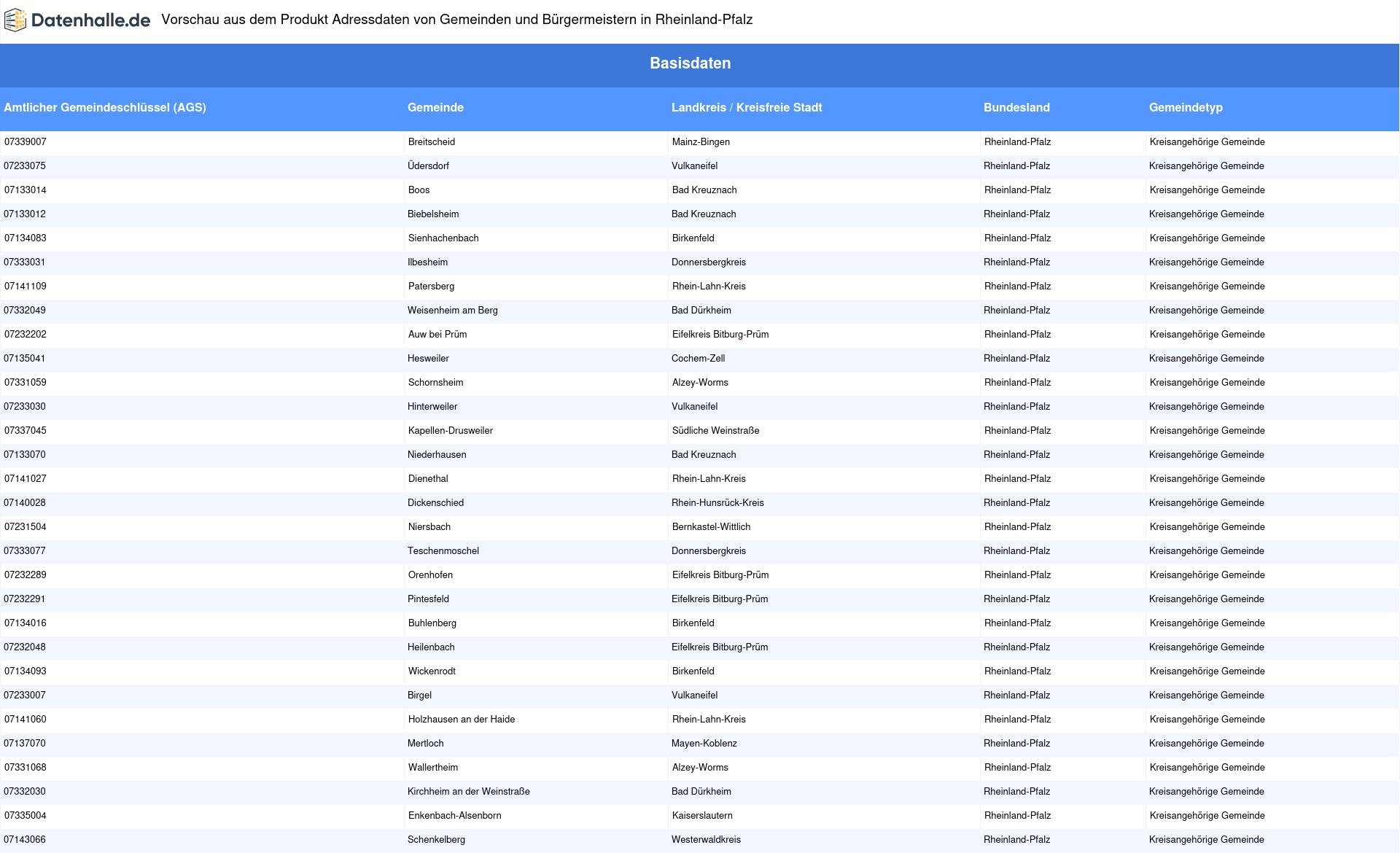Click the Kirchheim an der Weinstraße cell
The image size is (1400, 853).
tap(536, 792)
